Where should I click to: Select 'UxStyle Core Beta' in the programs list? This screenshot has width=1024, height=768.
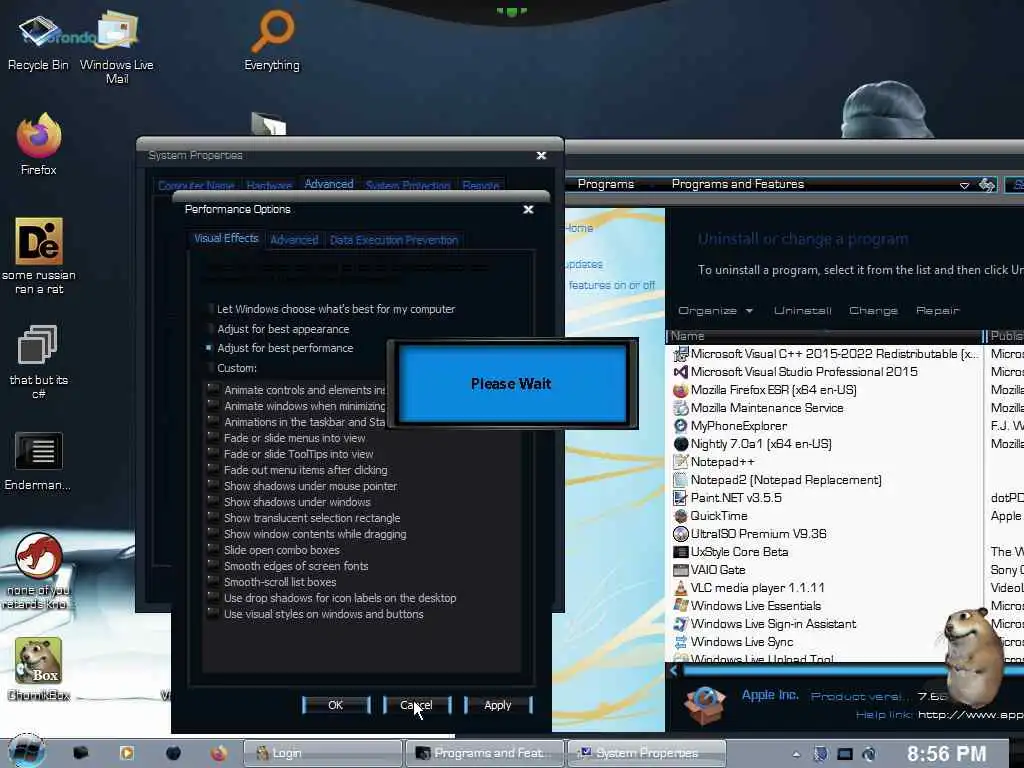824,552
